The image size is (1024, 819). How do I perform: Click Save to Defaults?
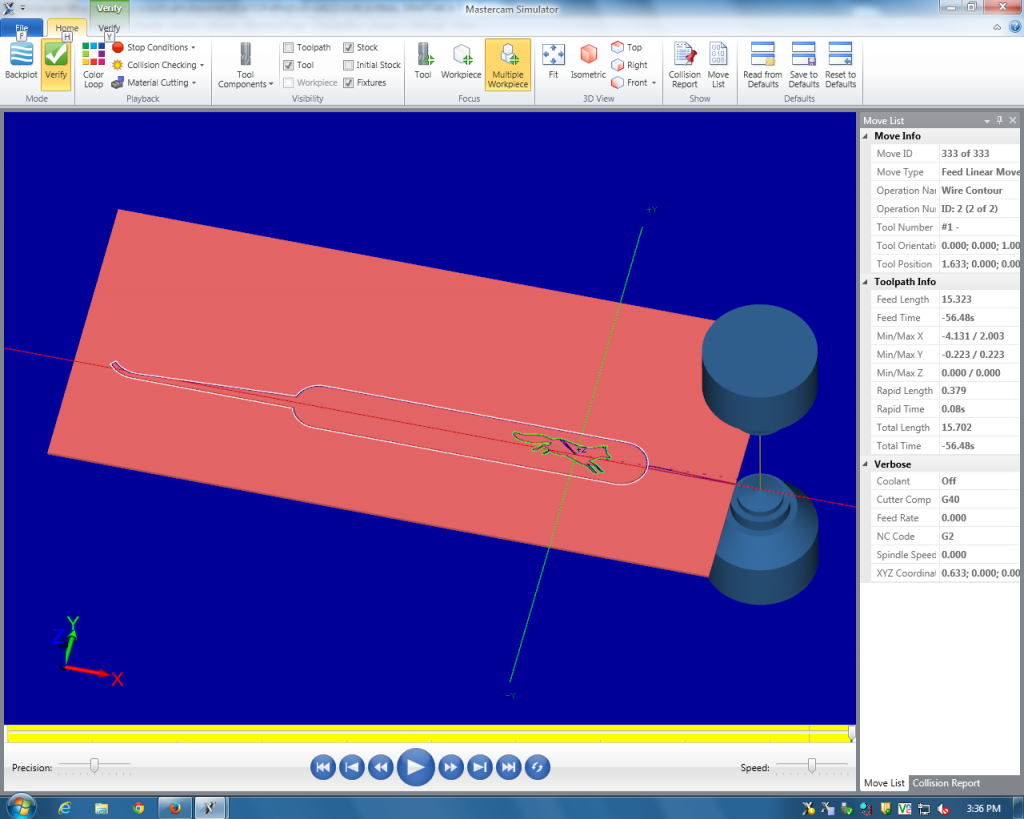pyautogui.click(x=804, y=65)
